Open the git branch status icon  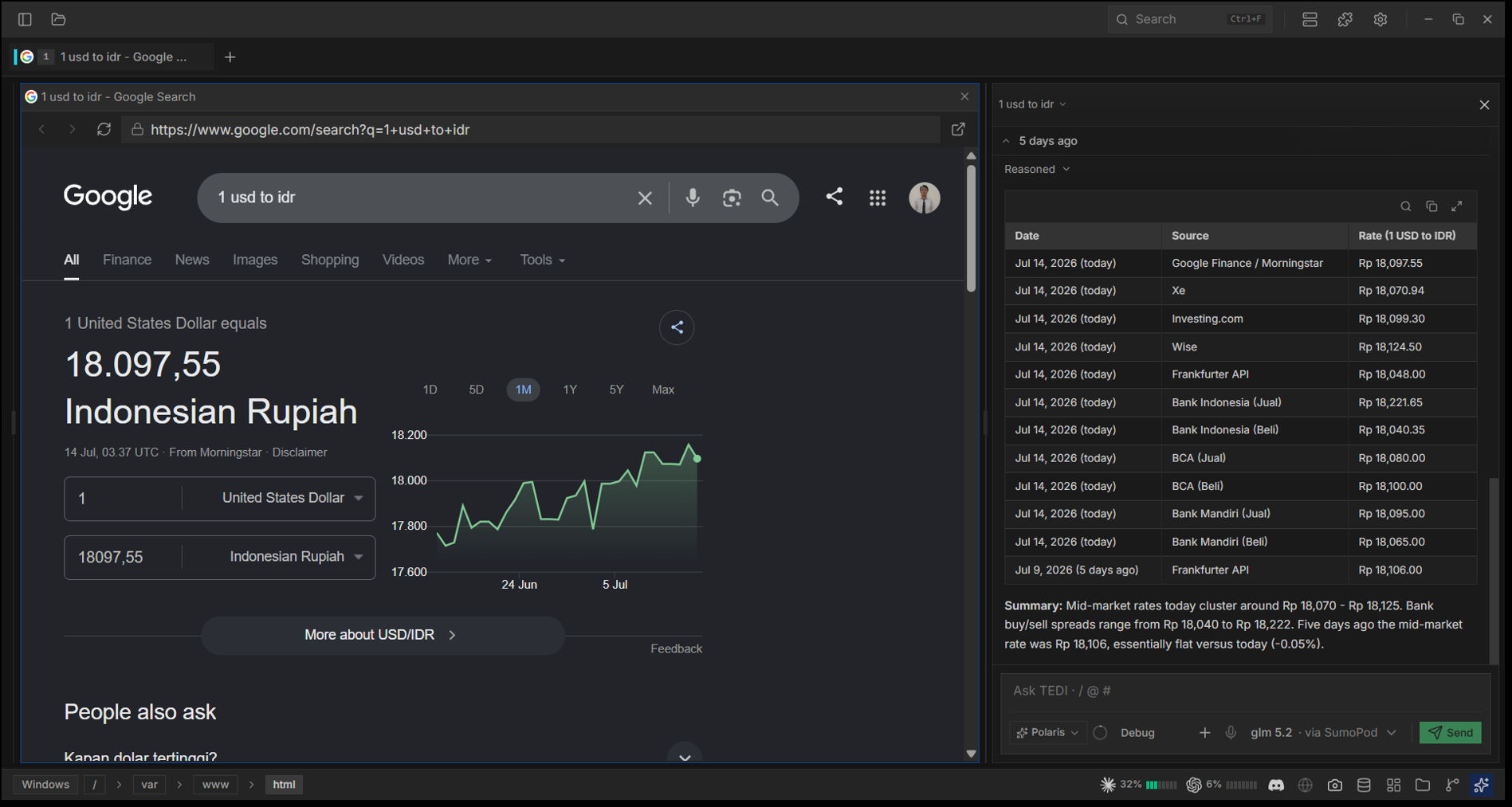point(1452,785)
